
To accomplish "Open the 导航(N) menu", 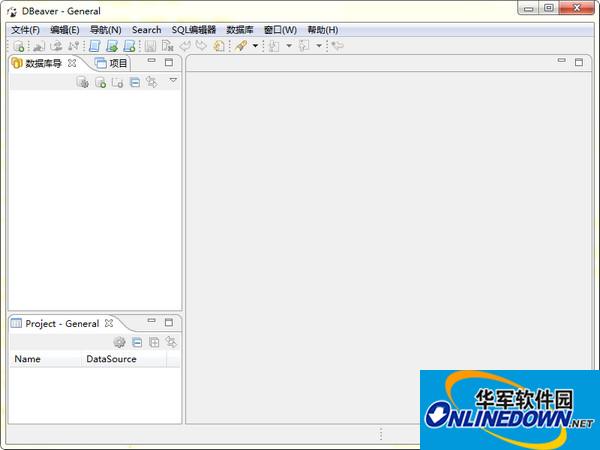I will click(x=106, y=30).
